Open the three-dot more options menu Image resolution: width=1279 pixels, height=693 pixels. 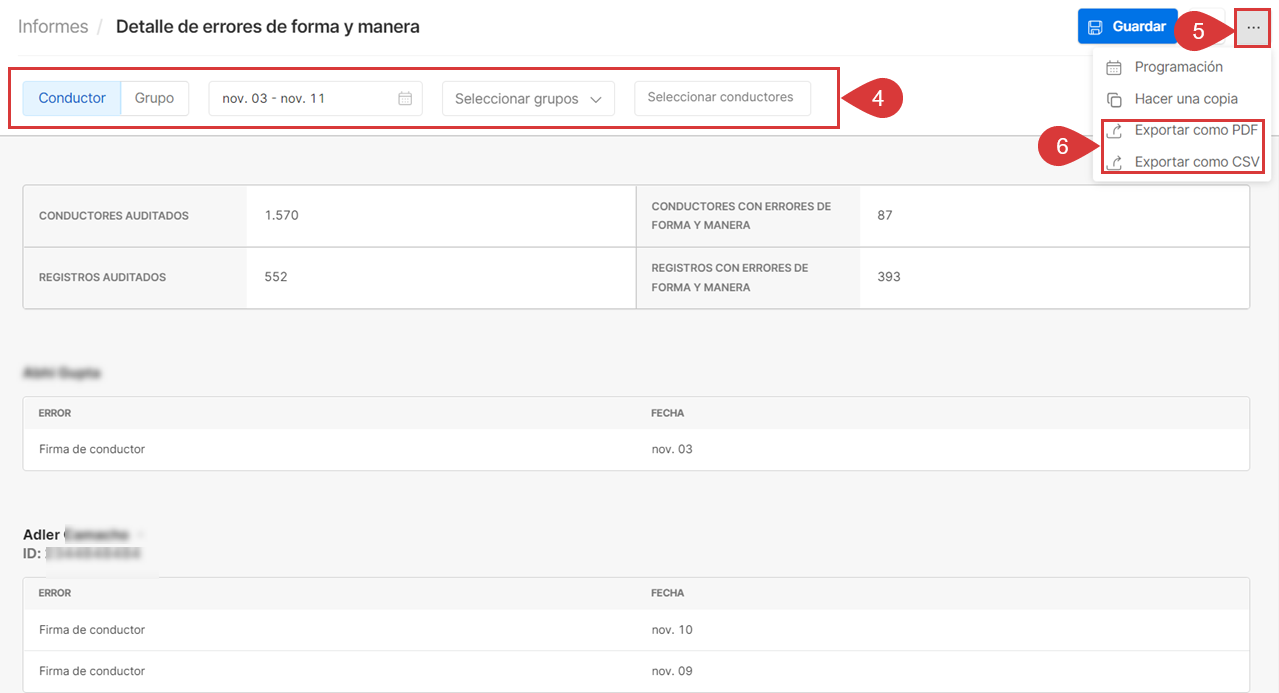click(x=1253, y=28)
